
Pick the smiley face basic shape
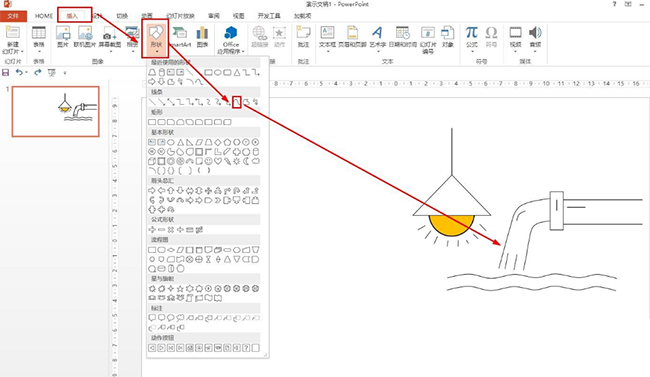[209, 161]
